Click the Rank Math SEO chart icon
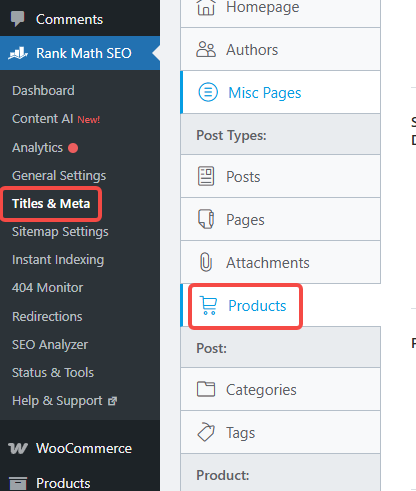Viewport: 416px width, 491px height. click(18, 53)
